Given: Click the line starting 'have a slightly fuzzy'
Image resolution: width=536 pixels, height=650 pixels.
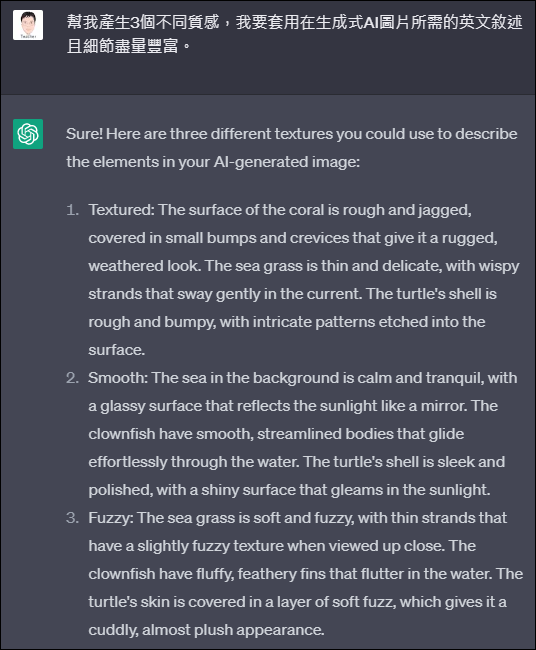Looking at the screenshot, I should [x=282, y=546].
